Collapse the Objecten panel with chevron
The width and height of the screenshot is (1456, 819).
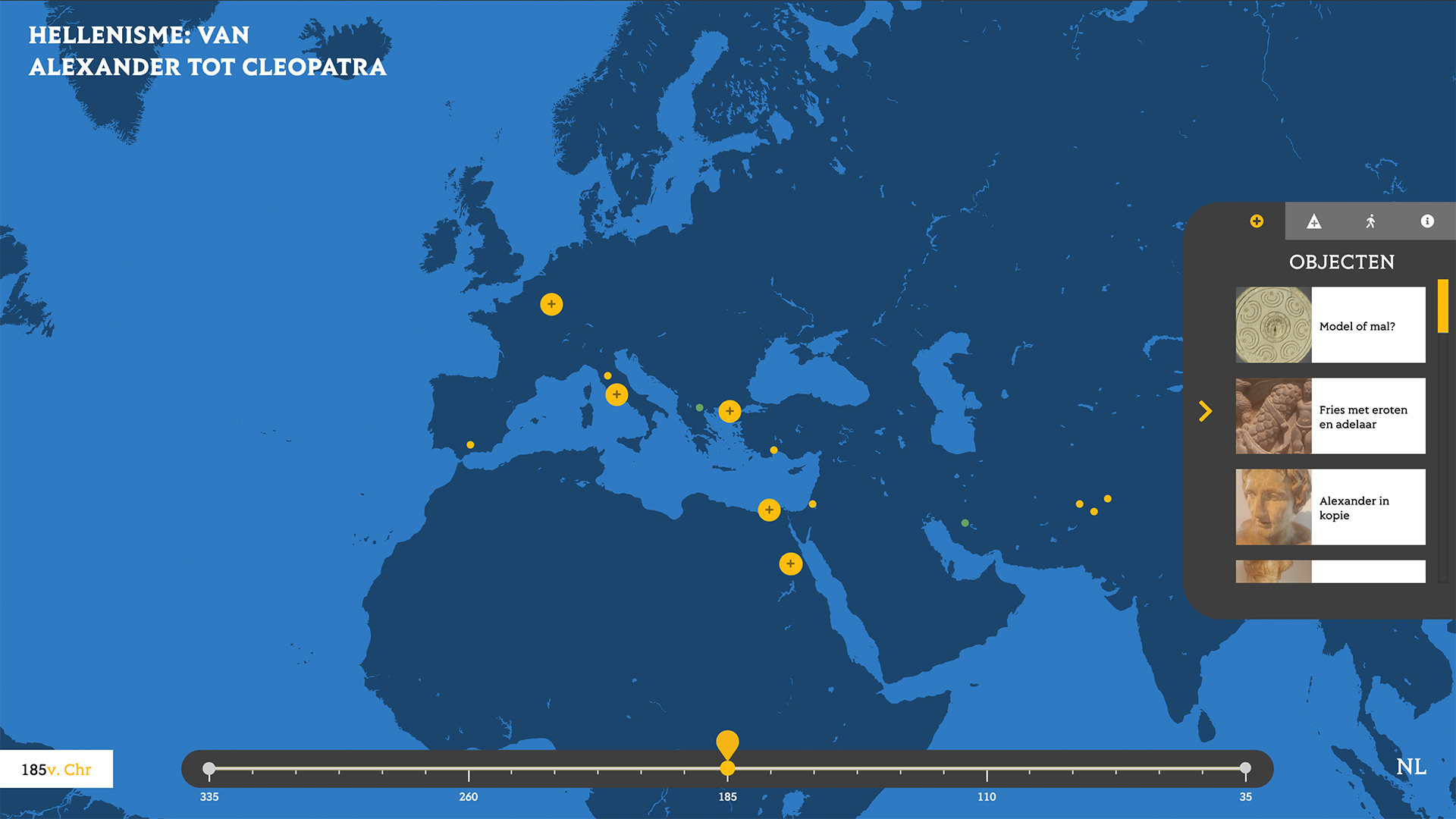click(1205, 411)
